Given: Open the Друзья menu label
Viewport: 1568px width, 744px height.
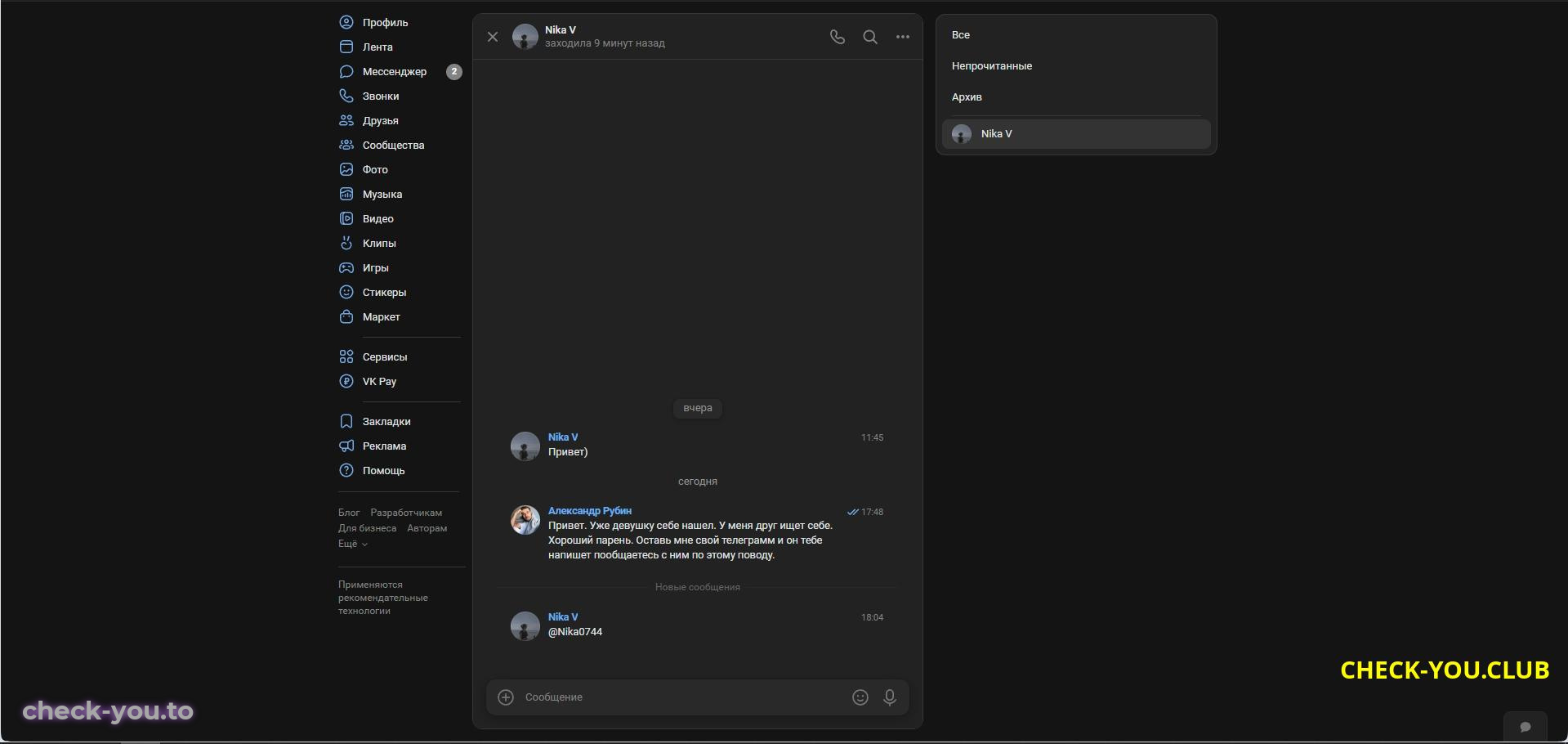Looking at the screenshot, I should 381,120.
